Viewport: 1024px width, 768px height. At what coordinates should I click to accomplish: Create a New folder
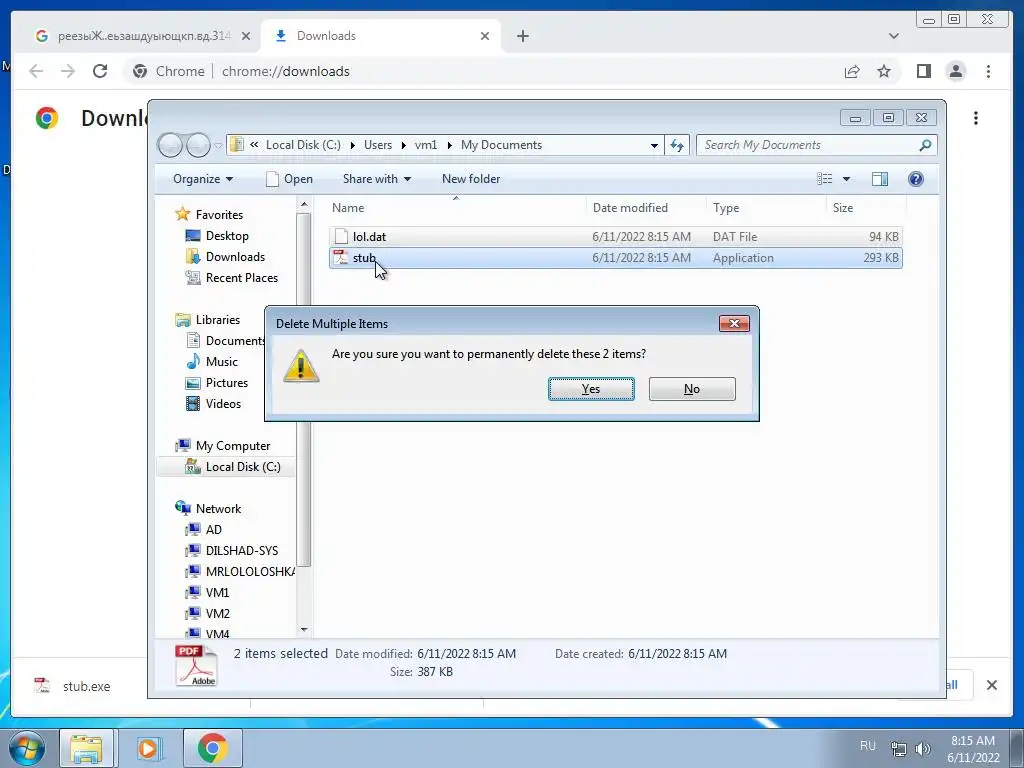[x=471, y=179]
